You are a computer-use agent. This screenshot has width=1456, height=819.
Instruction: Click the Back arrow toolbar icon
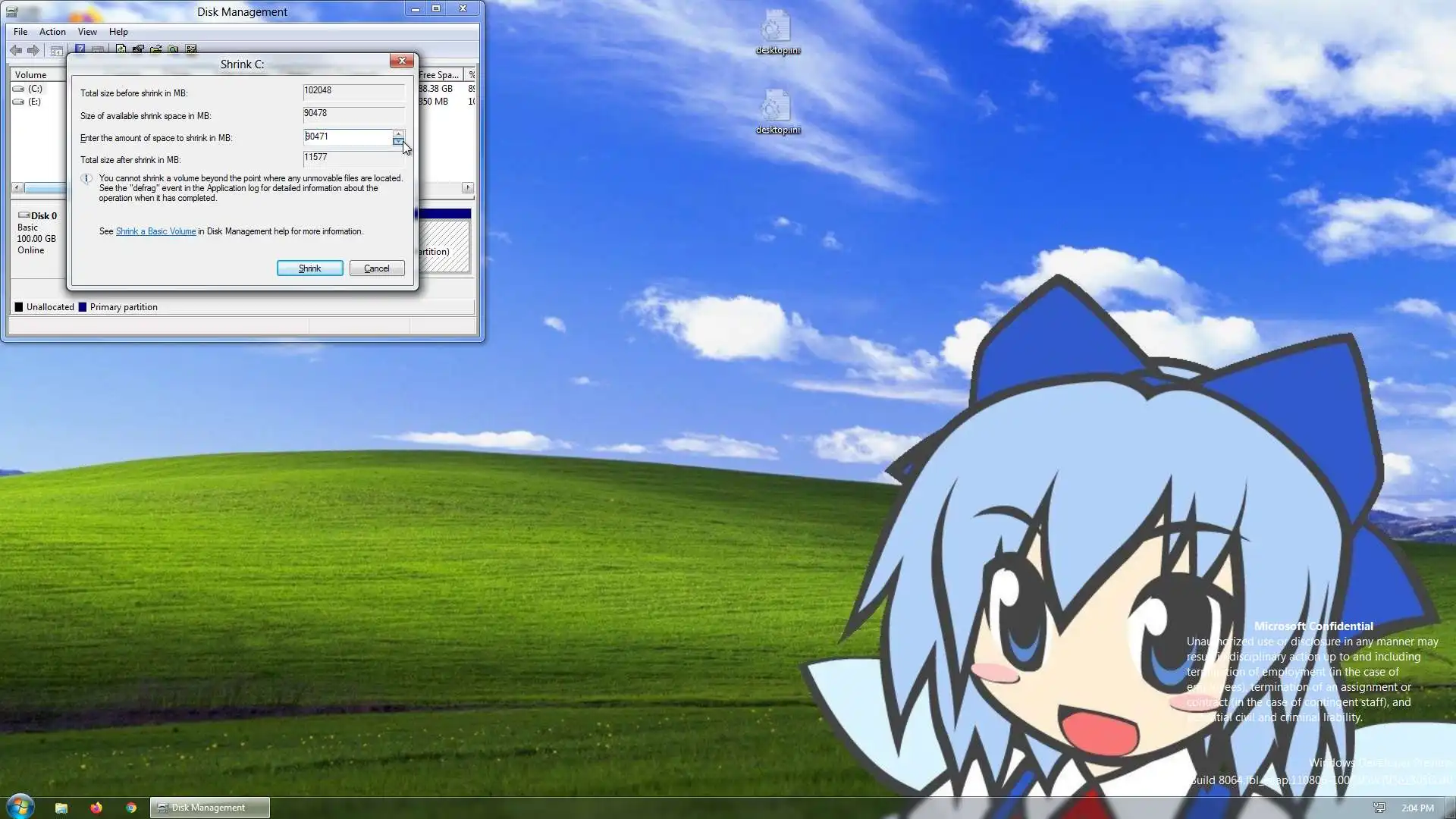click(x=16, y=50)
